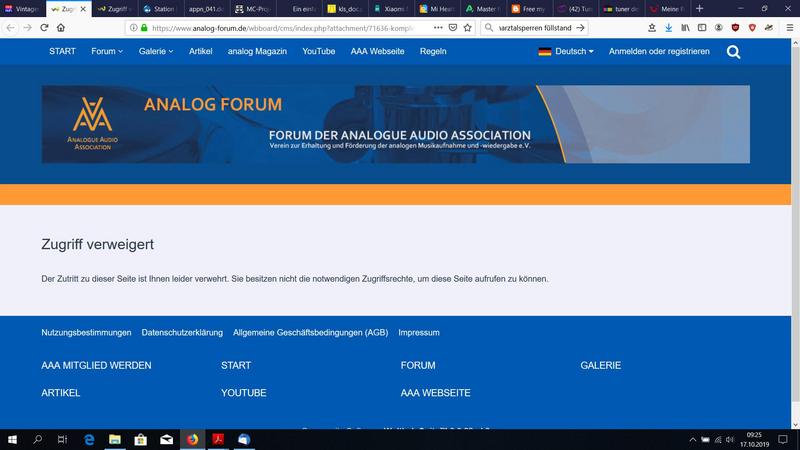The width and height of the screenshot is (800, 450).
Task: Launch Microsoft Edge from taskbar
Action: pos(89,439)
